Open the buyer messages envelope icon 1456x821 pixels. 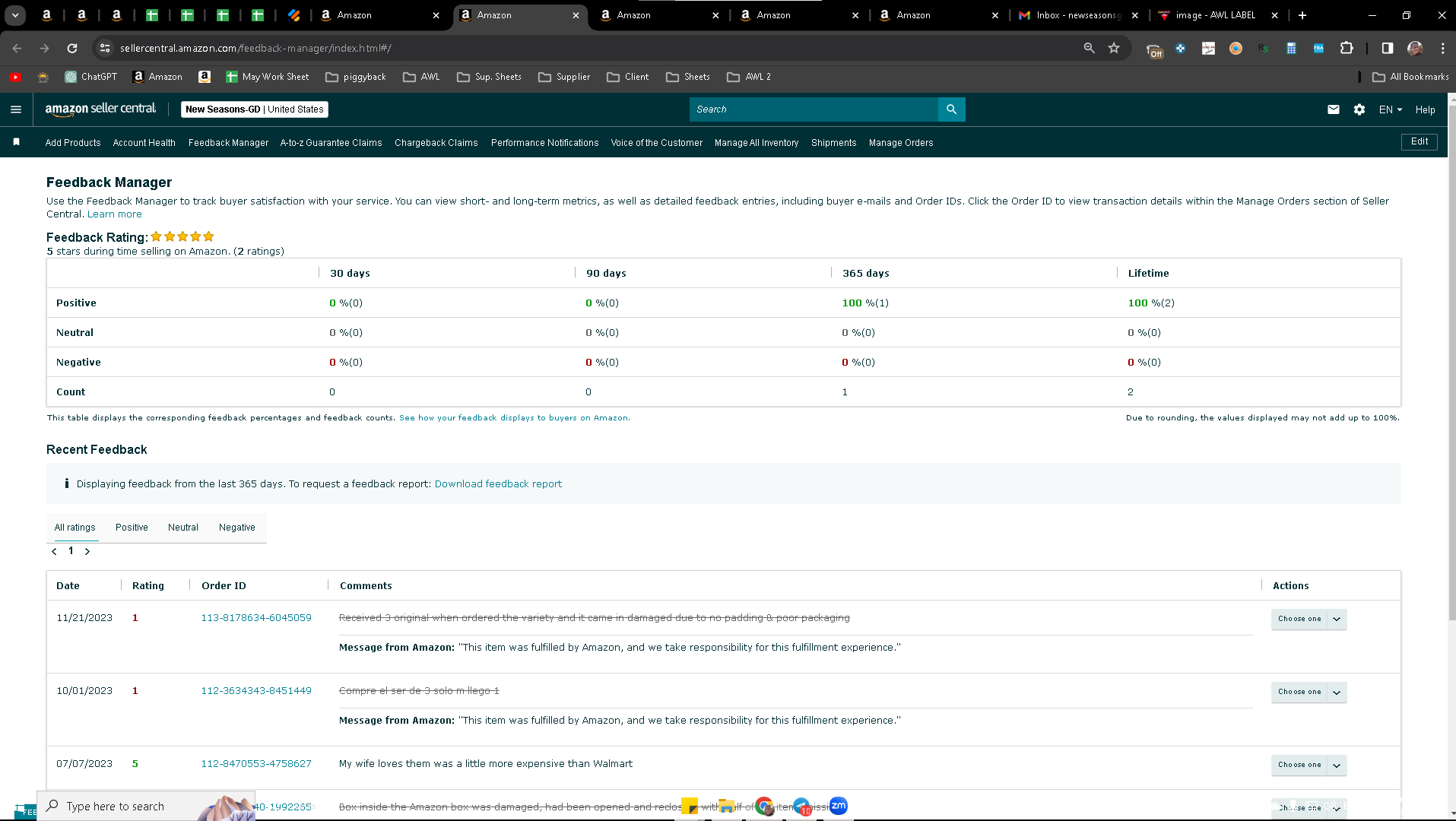(x=1334, y=109)
